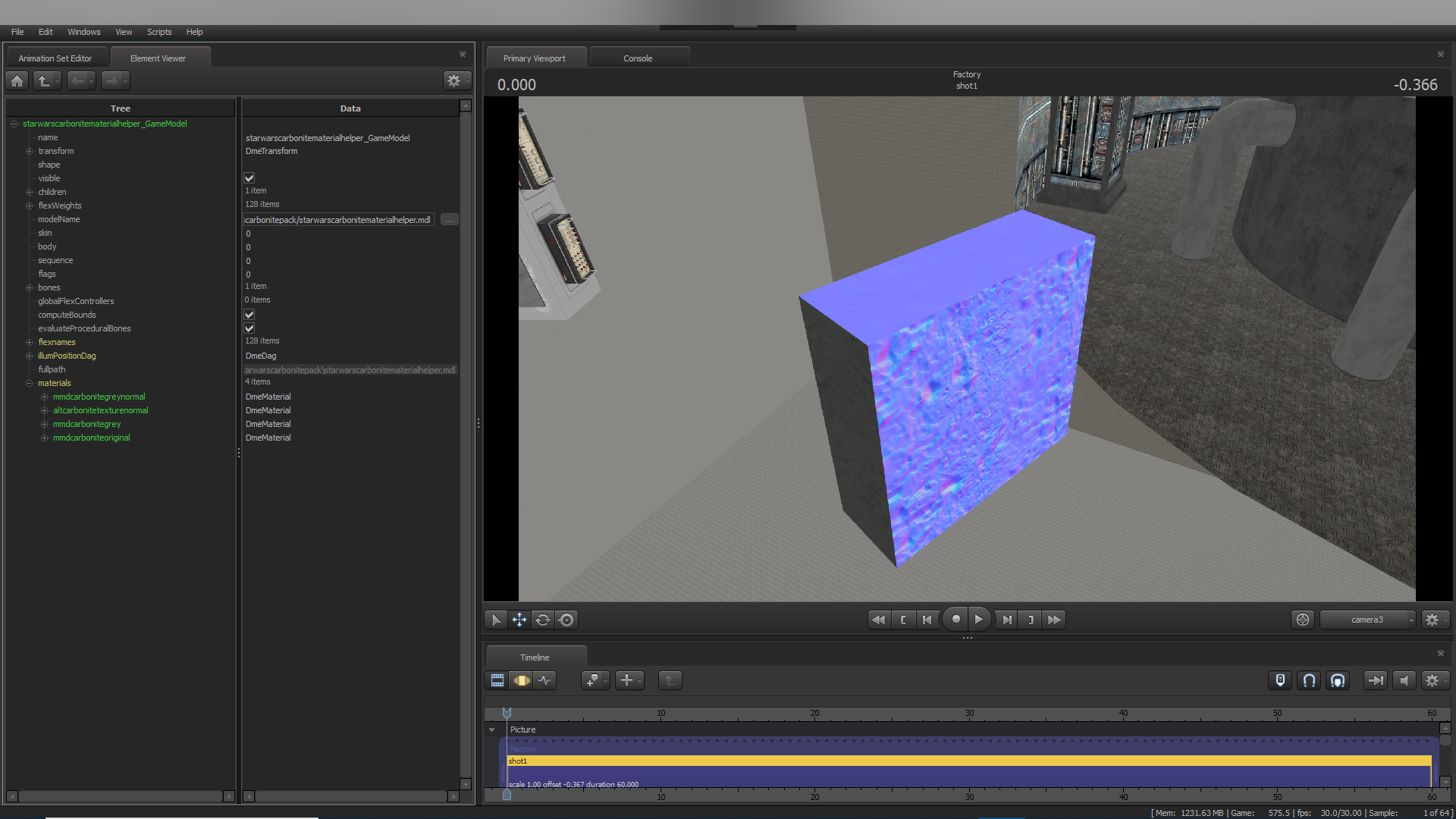Open the camera3 dropdown

[1368, 620]
